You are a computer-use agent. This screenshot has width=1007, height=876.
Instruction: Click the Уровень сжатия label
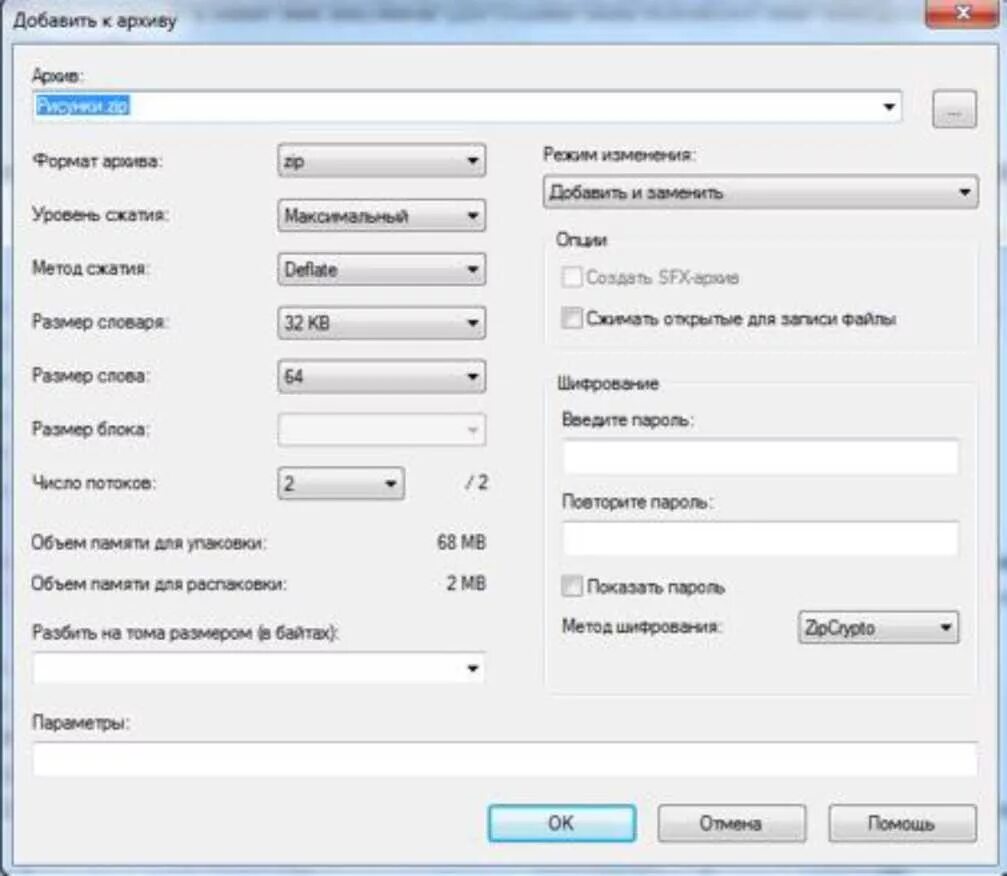100,215
